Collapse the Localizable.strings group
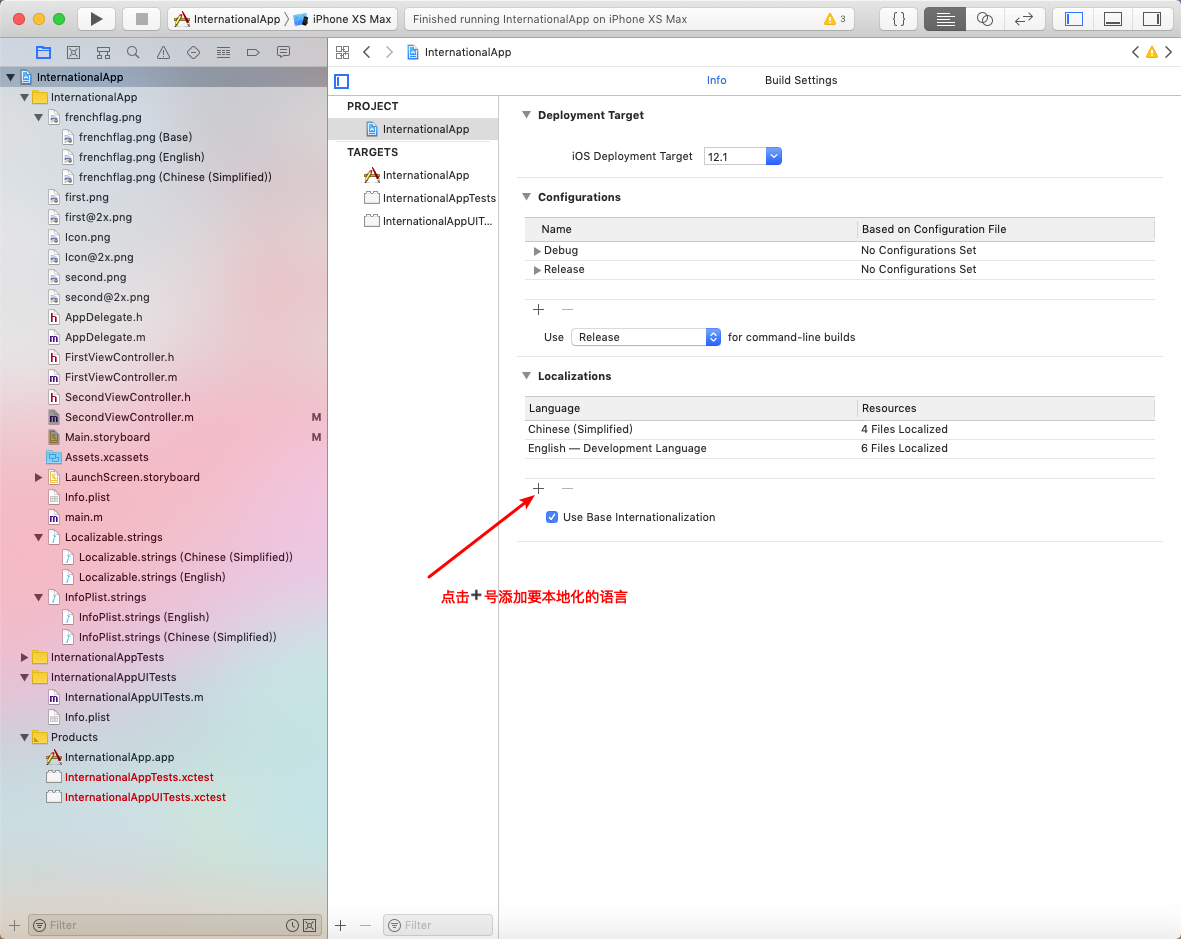Screen dimensions: 1181x939 coord(38,538)
